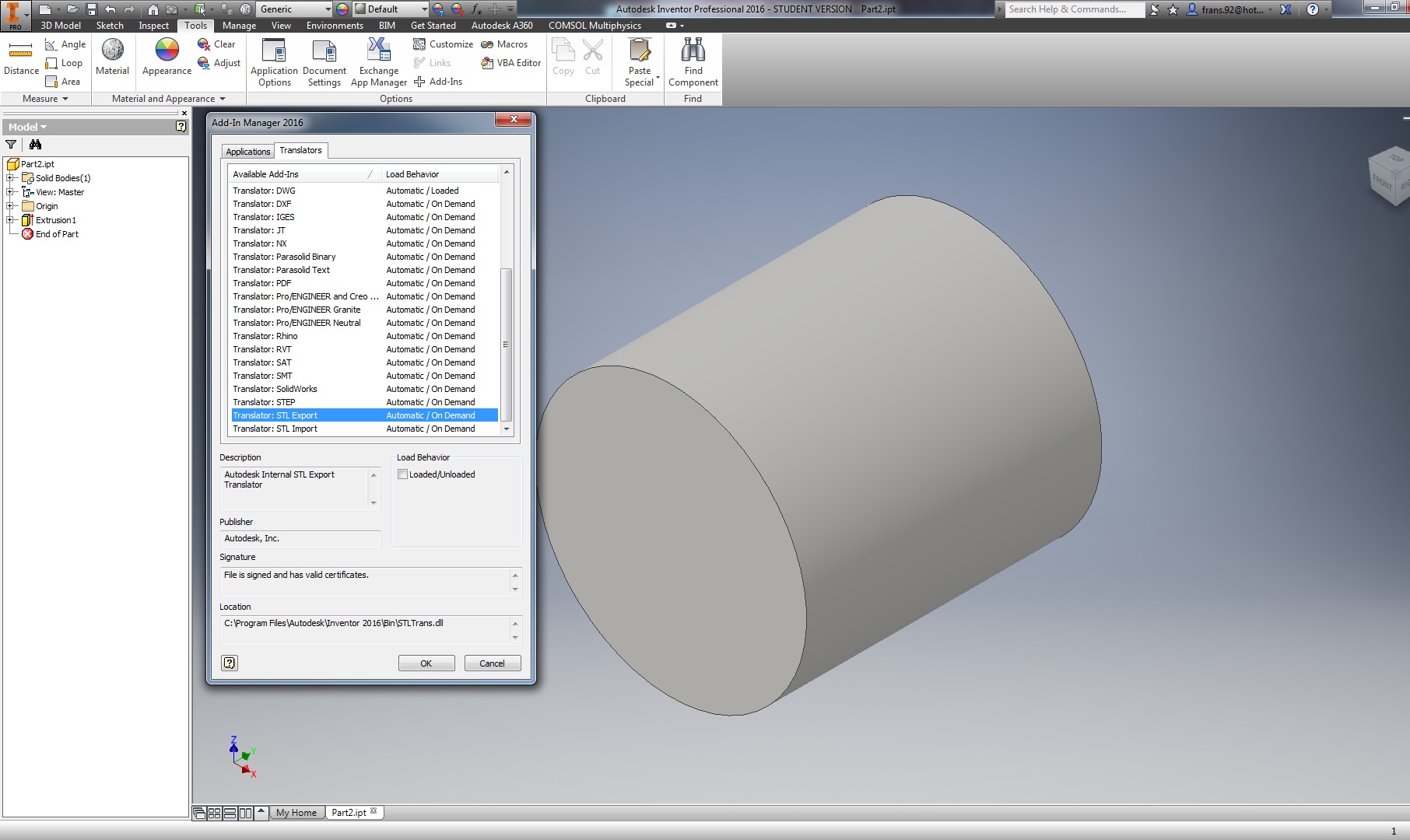
Task: Click the add-in list scroll down arrow
Action: pos(507,429)
